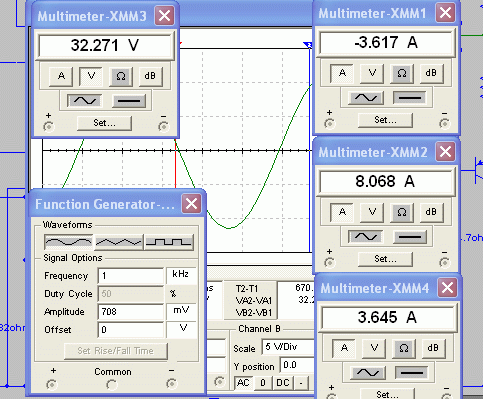Close the Function Generator window
Image resolution: width=483 pixels, height=399 pixels.
191,204
